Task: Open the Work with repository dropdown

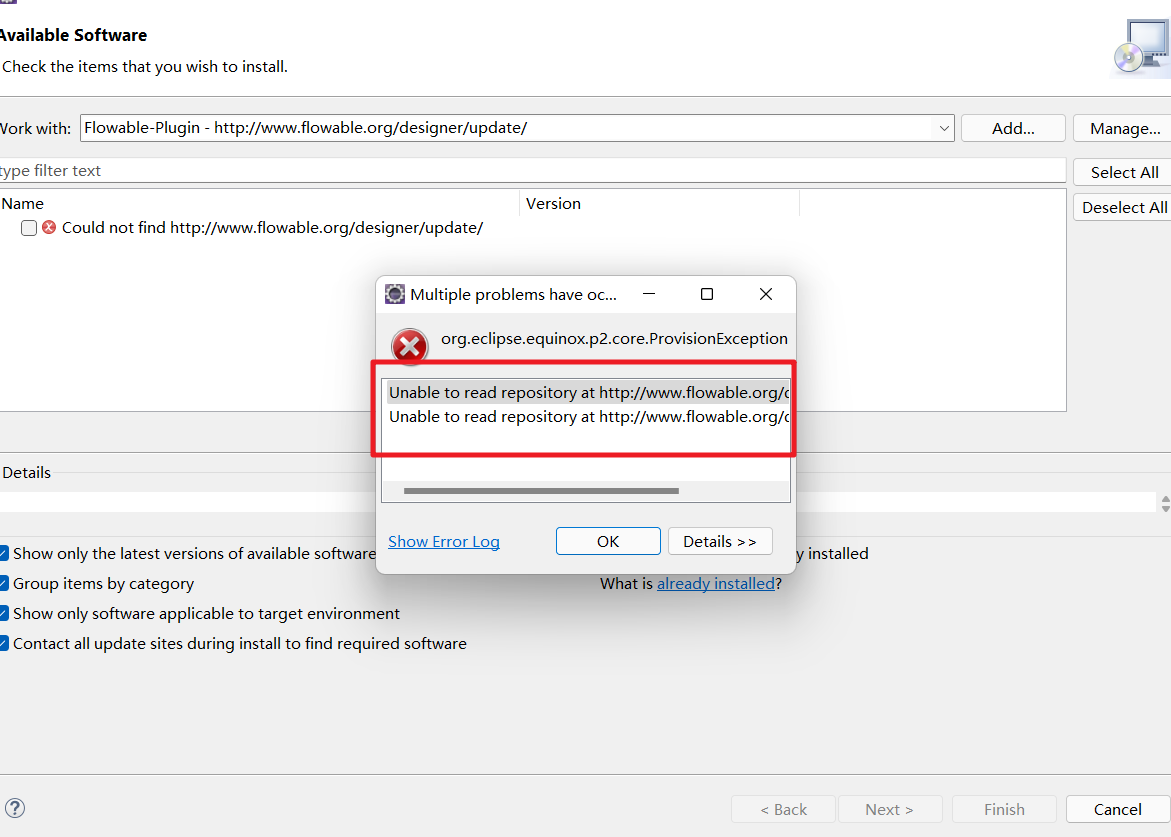Action: click(x=943, y=128)
